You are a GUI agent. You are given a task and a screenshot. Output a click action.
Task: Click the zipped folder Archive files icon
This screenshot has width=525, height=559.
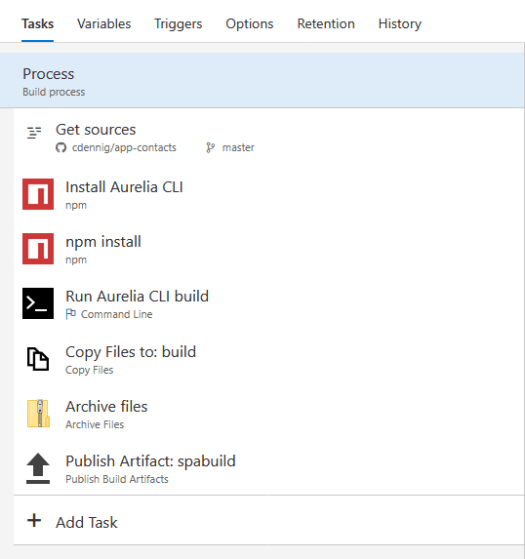(x=38, y=414)
